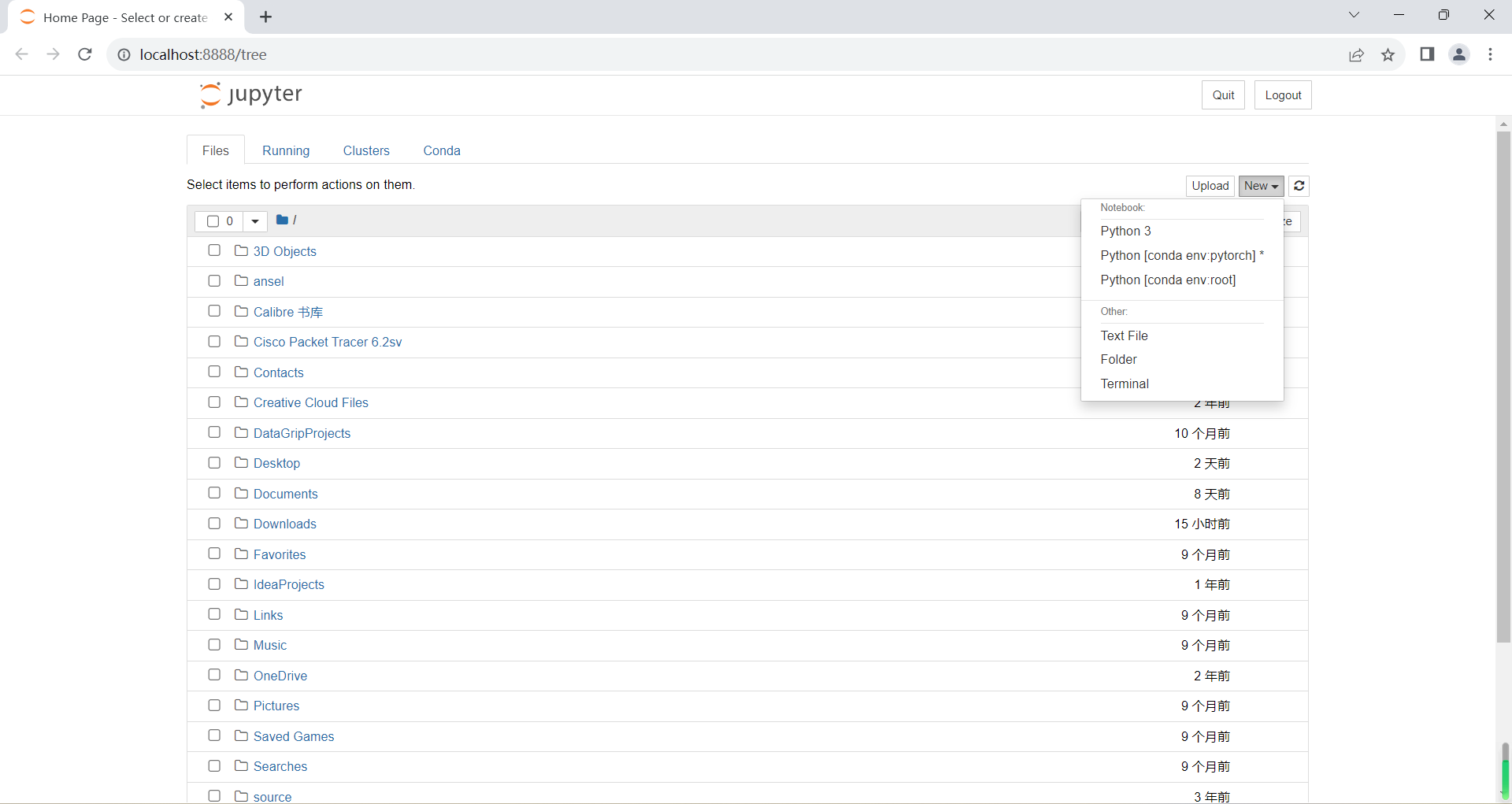Image resolution: width=1512 pixels, height=804 pixels.
Task: Click the root folder icon in breadcrumb
Action: click(282, 220)
